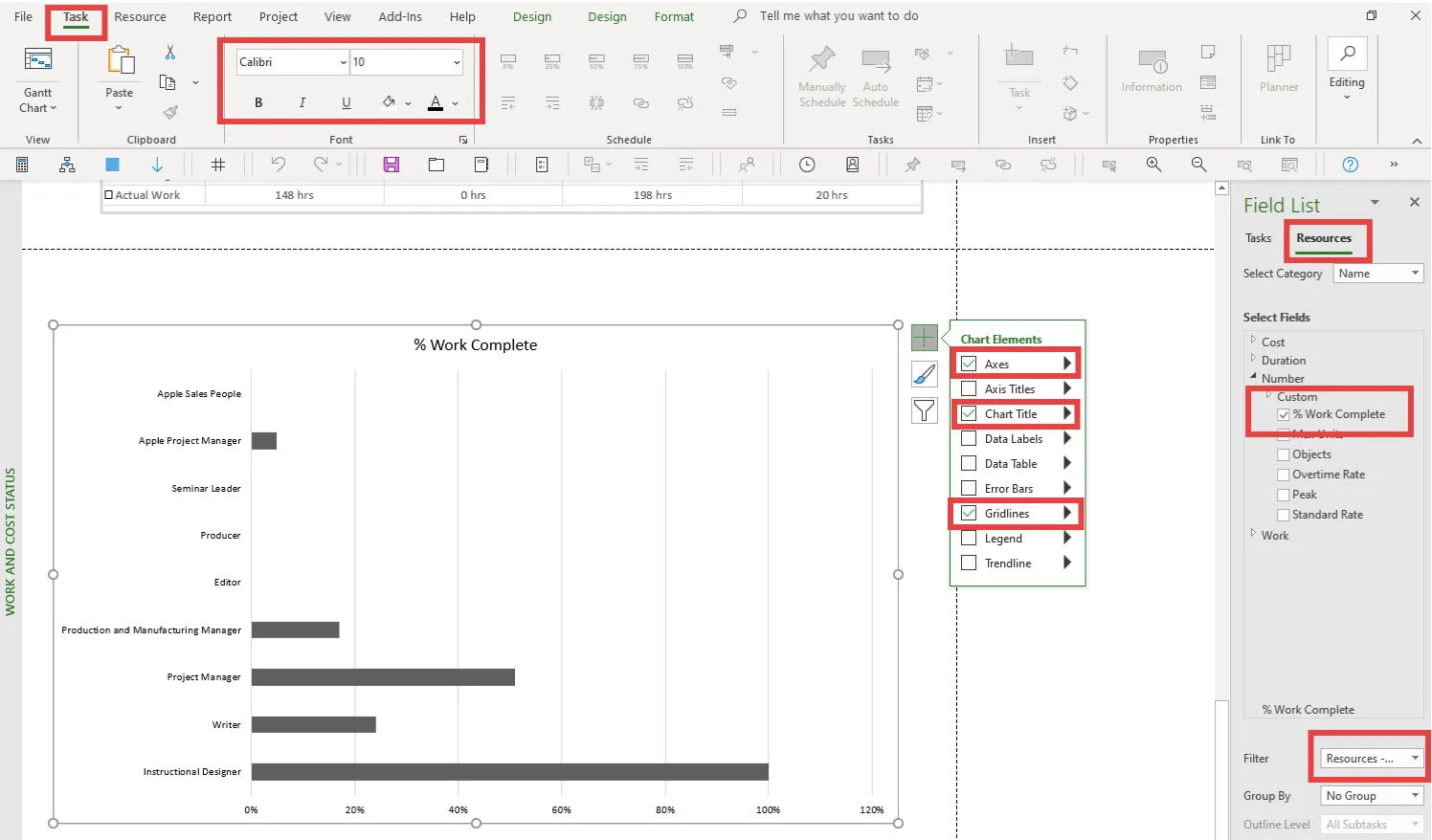Switch to the Format ribbon tab
The width and height of the screenshot is (1432, 840).
point(674,16)
